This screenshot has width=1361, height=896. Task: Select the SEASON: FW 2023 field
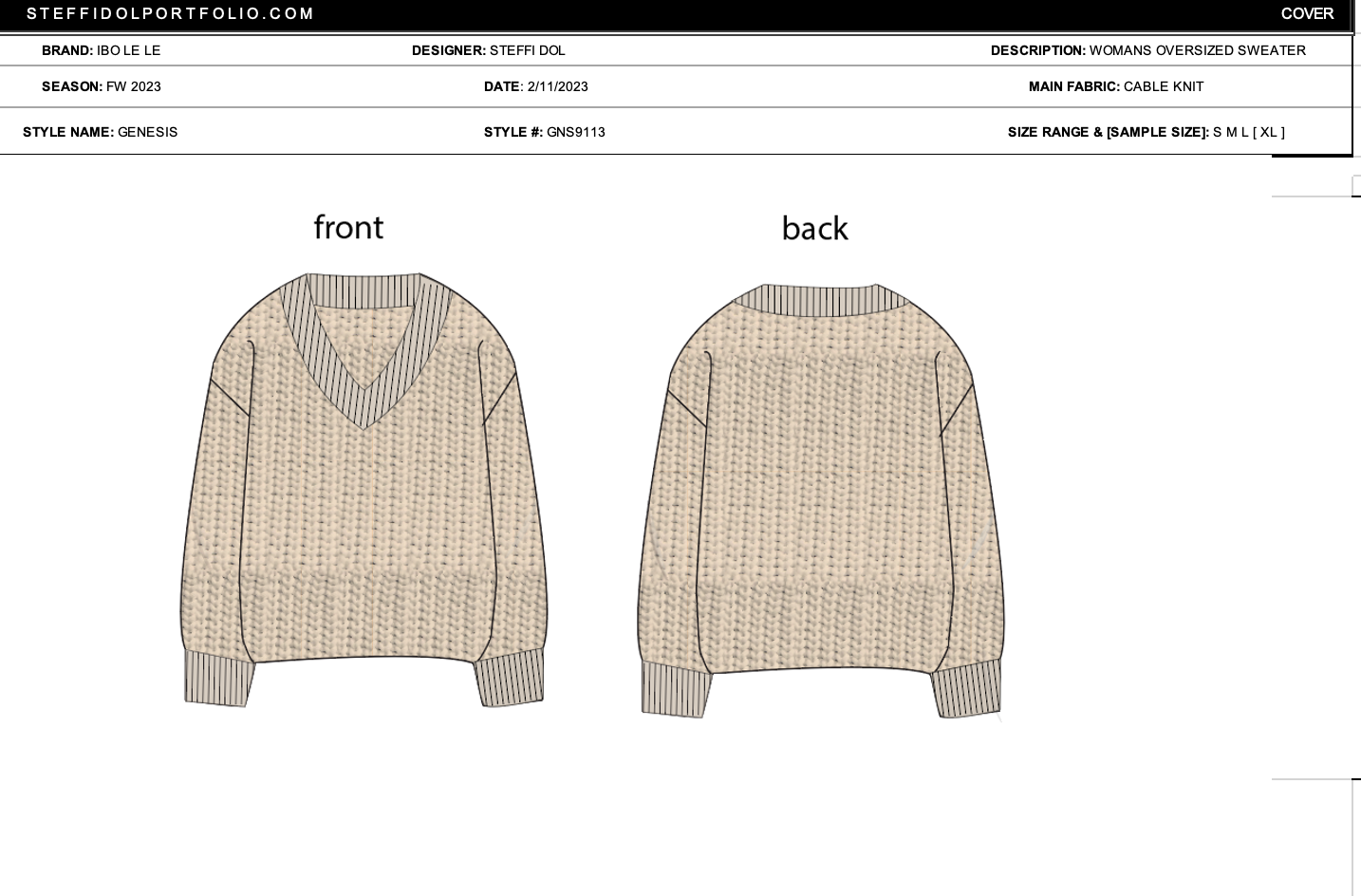102,86
